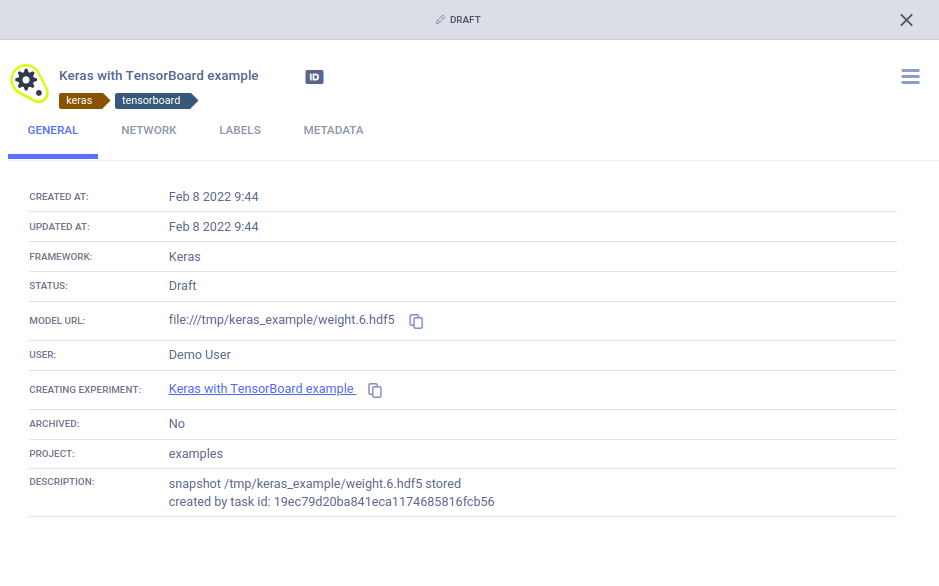Click the description snapshot text
This screenshot has height=586, width=939.
(314, 483)
